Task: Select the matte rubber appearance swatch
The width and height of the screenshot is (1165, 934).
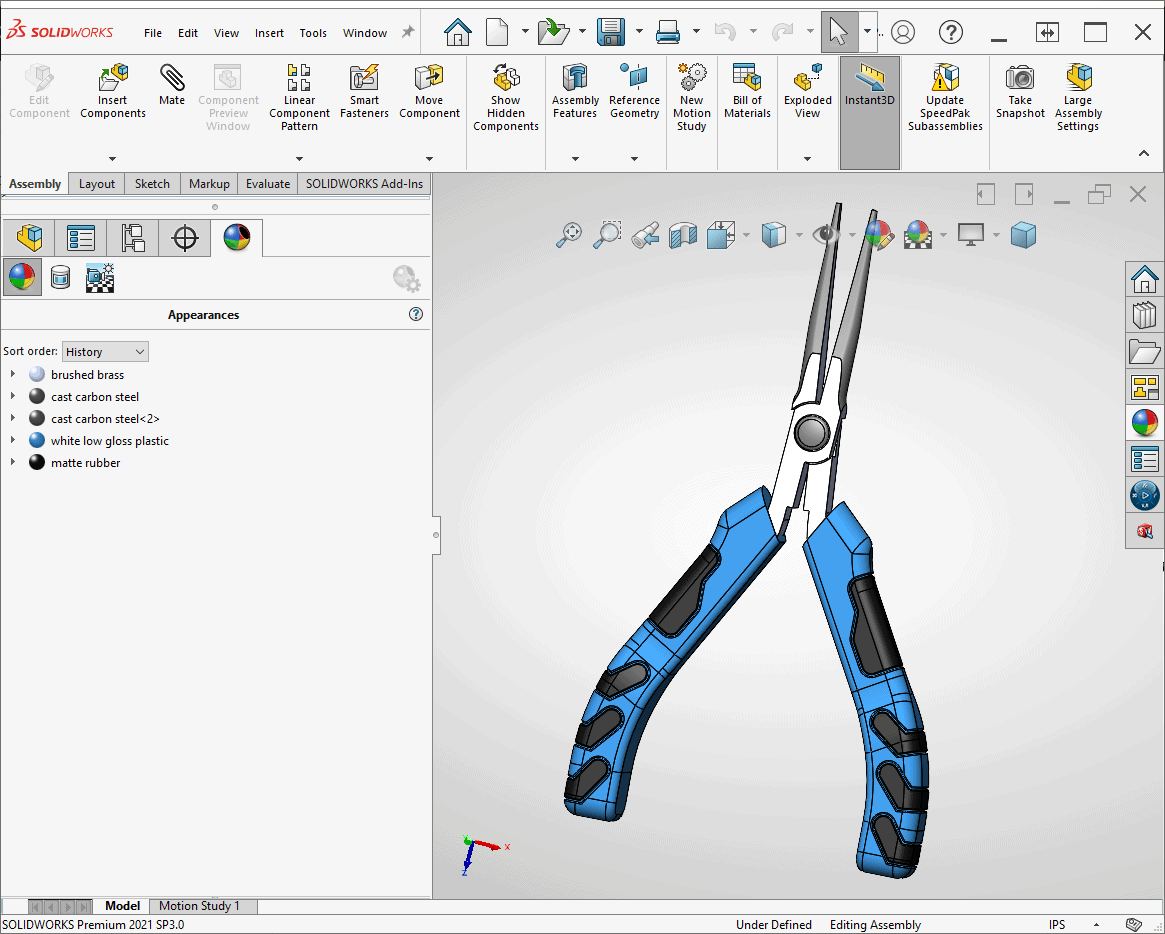Action: coord(35,462)
